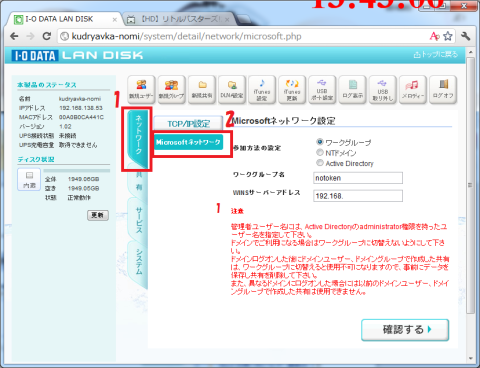
Task: Click the 確認する confirm button
Action: pyautogui.click(x=405, y=330)
